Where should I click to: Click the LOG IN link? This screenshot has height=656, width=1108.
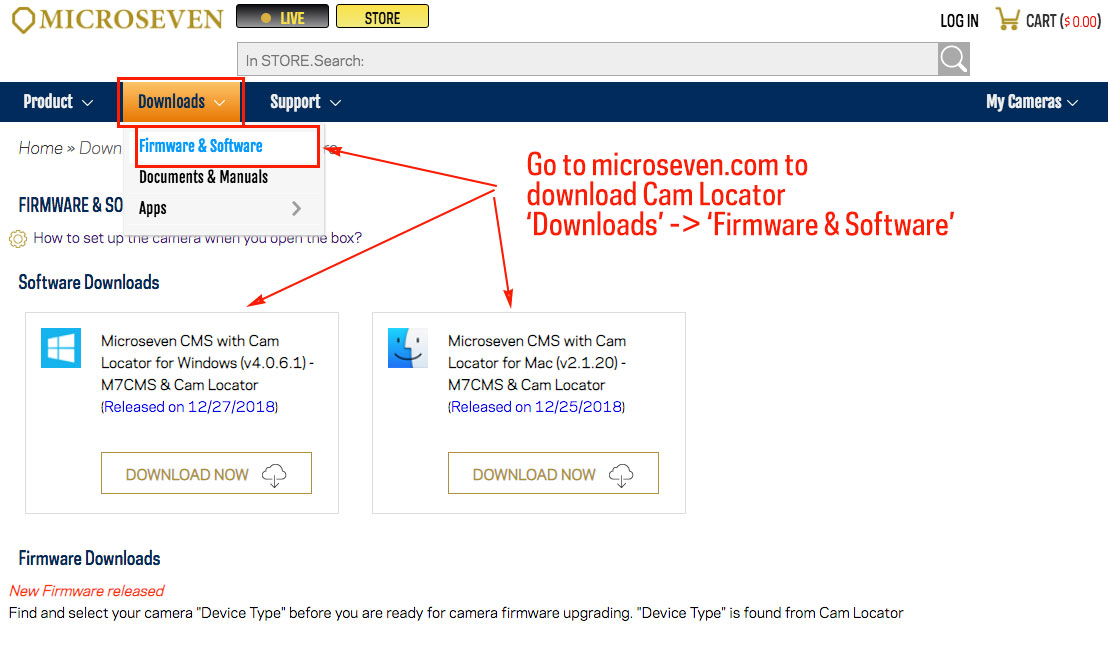959,21
